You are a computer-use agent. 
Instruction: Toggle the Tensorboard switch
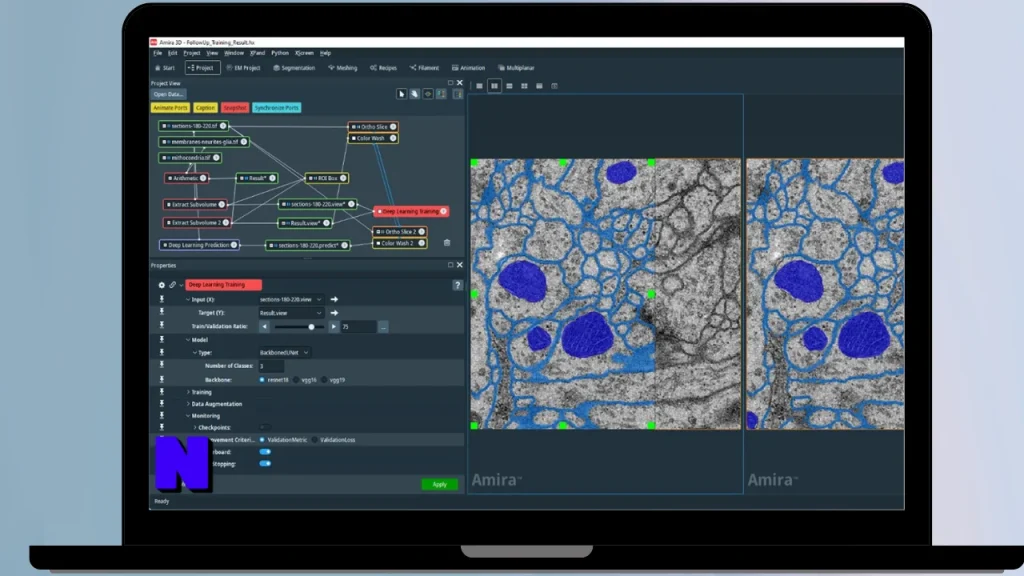(264, 451)
